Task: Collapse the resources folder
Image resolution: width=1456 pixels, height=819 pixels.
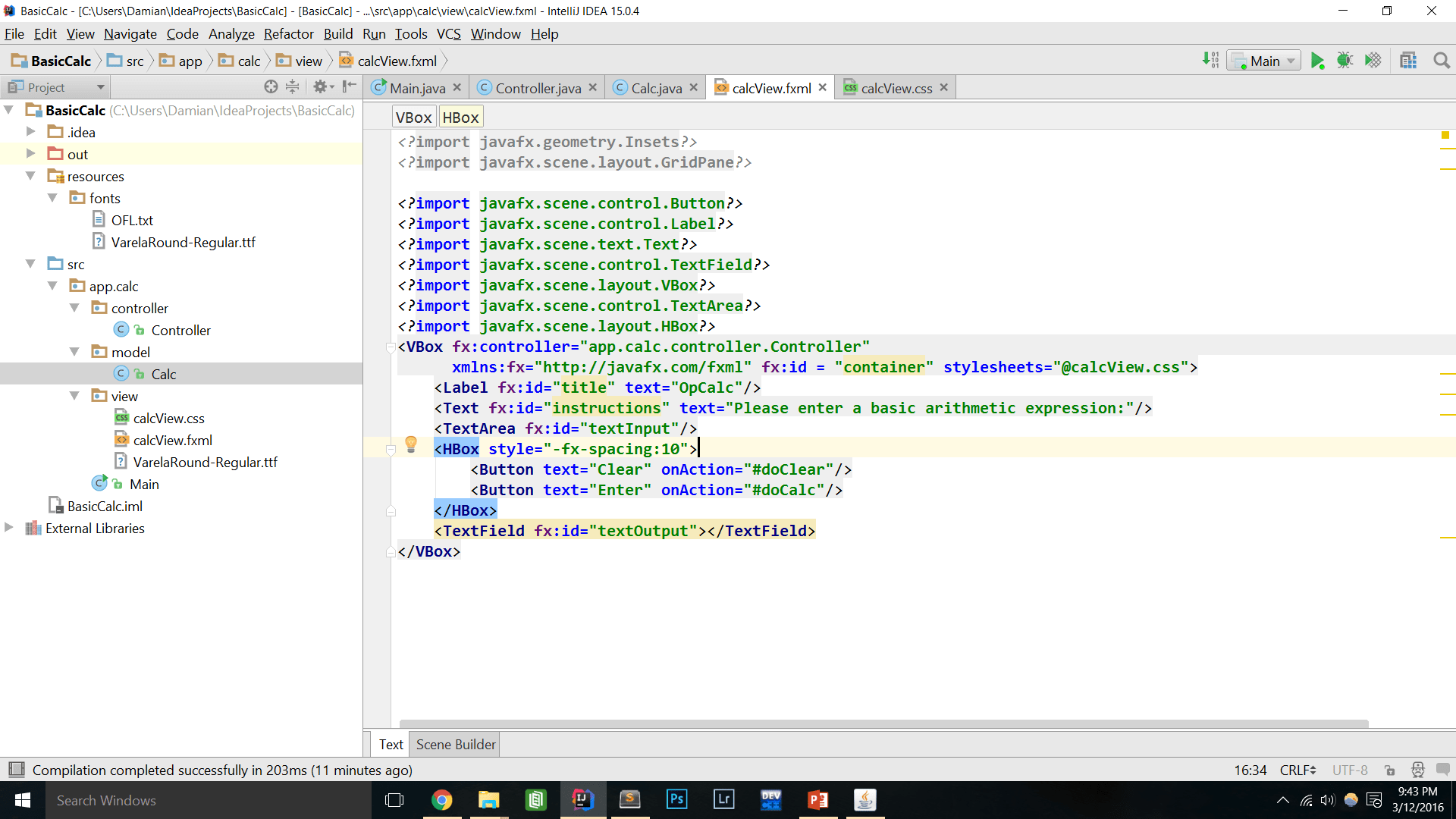Action: pos(30,176)
